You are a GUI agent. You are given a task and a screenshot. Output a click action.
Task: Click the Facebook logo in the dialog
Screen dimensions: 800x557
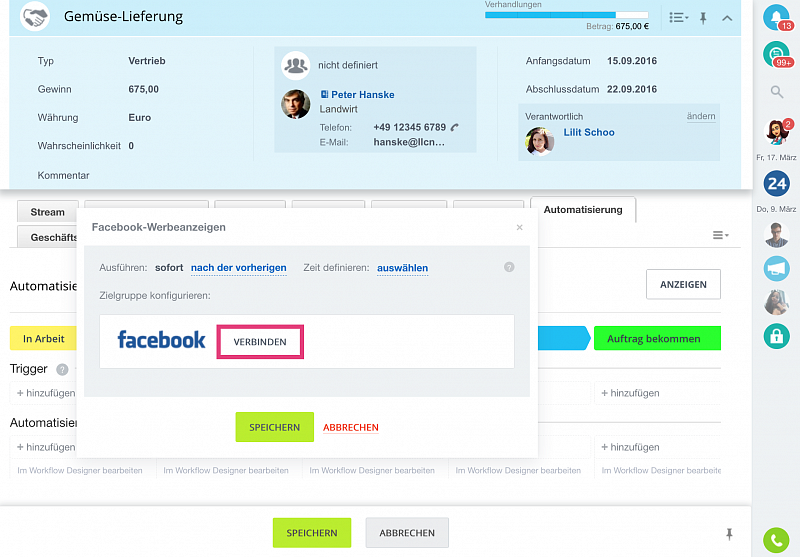coord(161,340)
